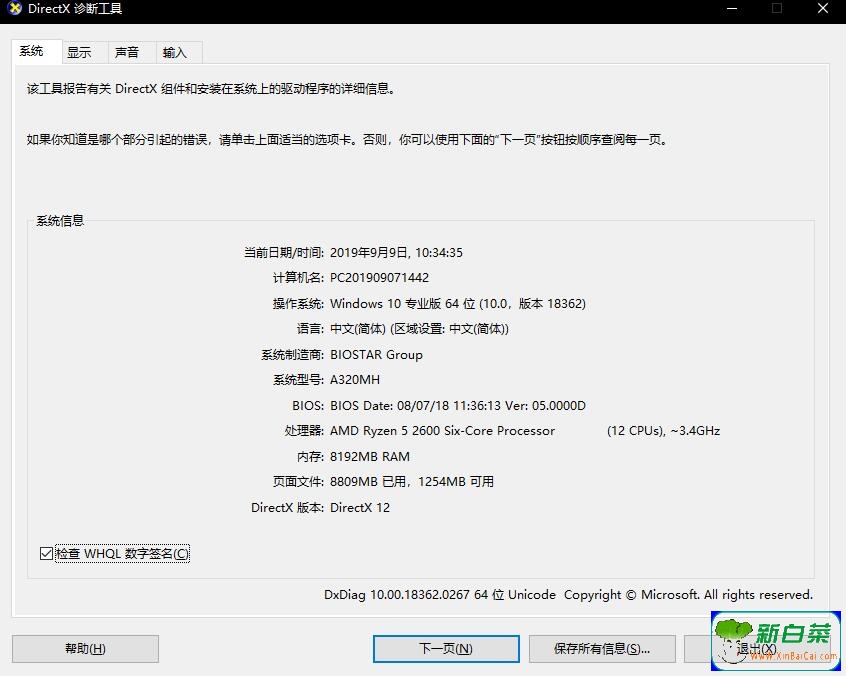This screenshot has width=846, height=676.
Task: Click the 当前日期/时间 label
Action: pyautogui.click(x=283, y=252)
